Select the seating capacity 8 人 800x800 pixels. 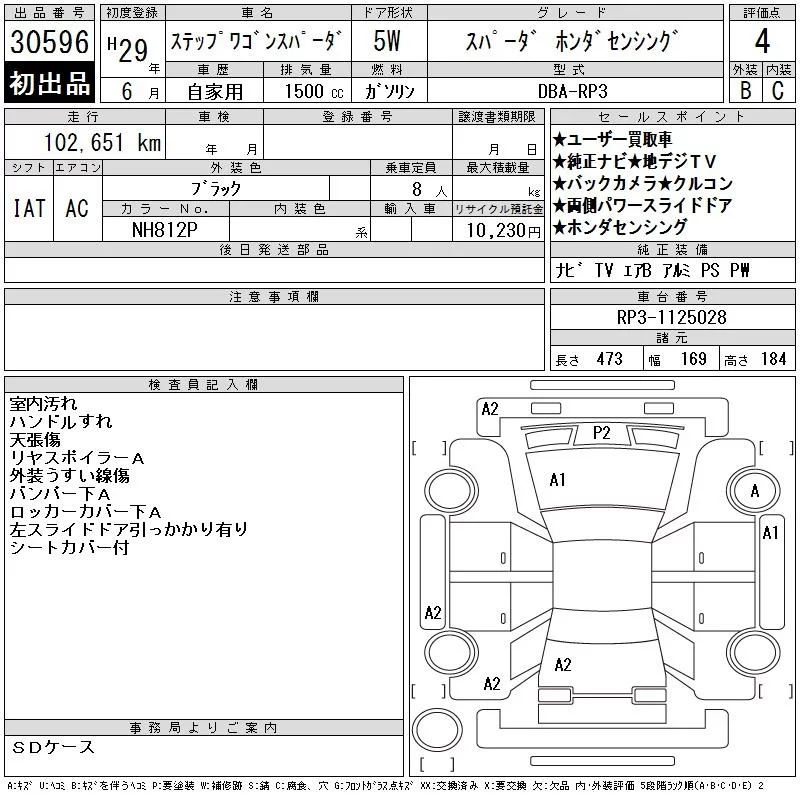tap(430, 189)
